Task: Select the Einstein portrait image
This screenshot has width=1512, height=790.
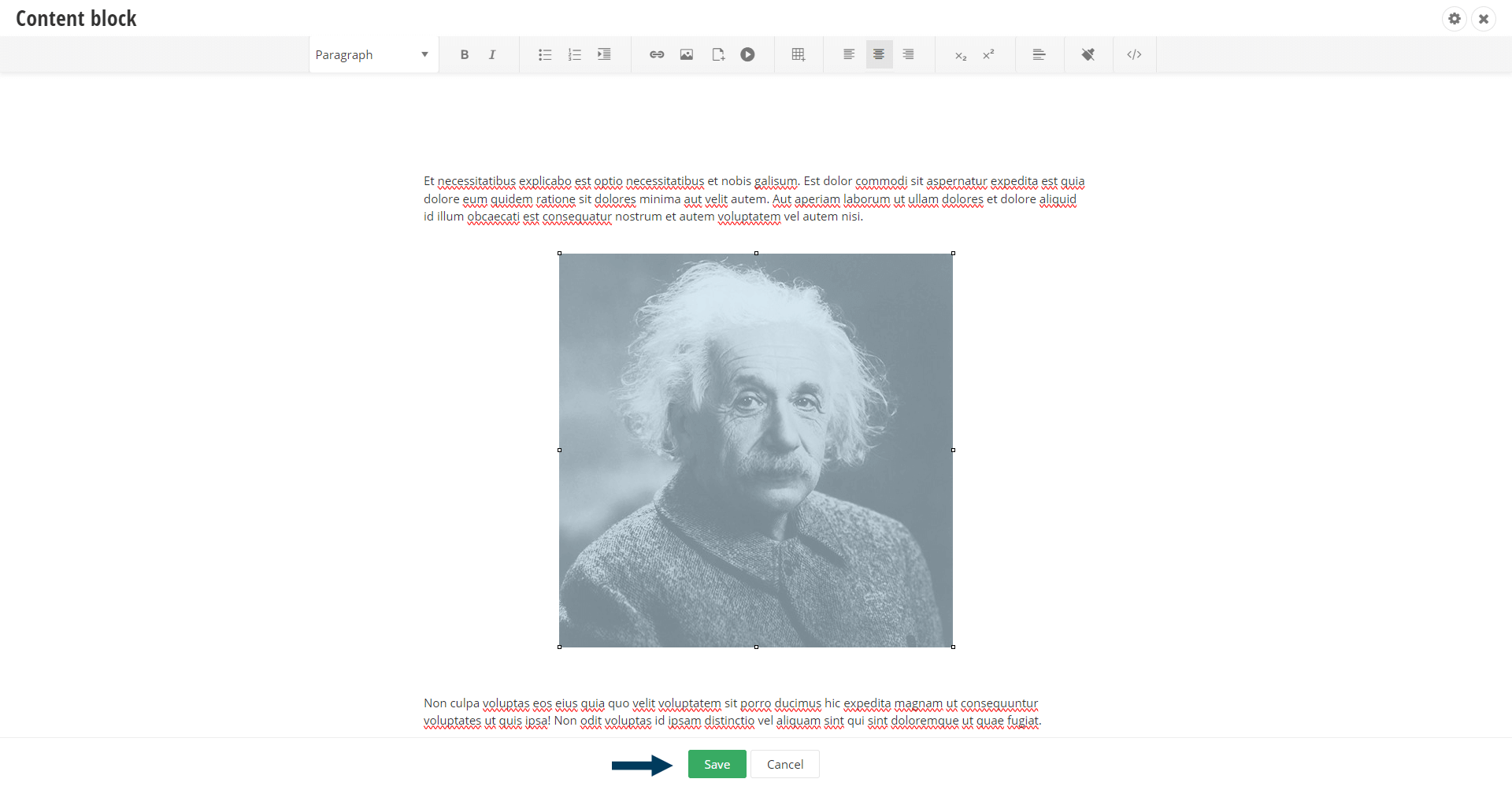Action: (x=756, y=451)
